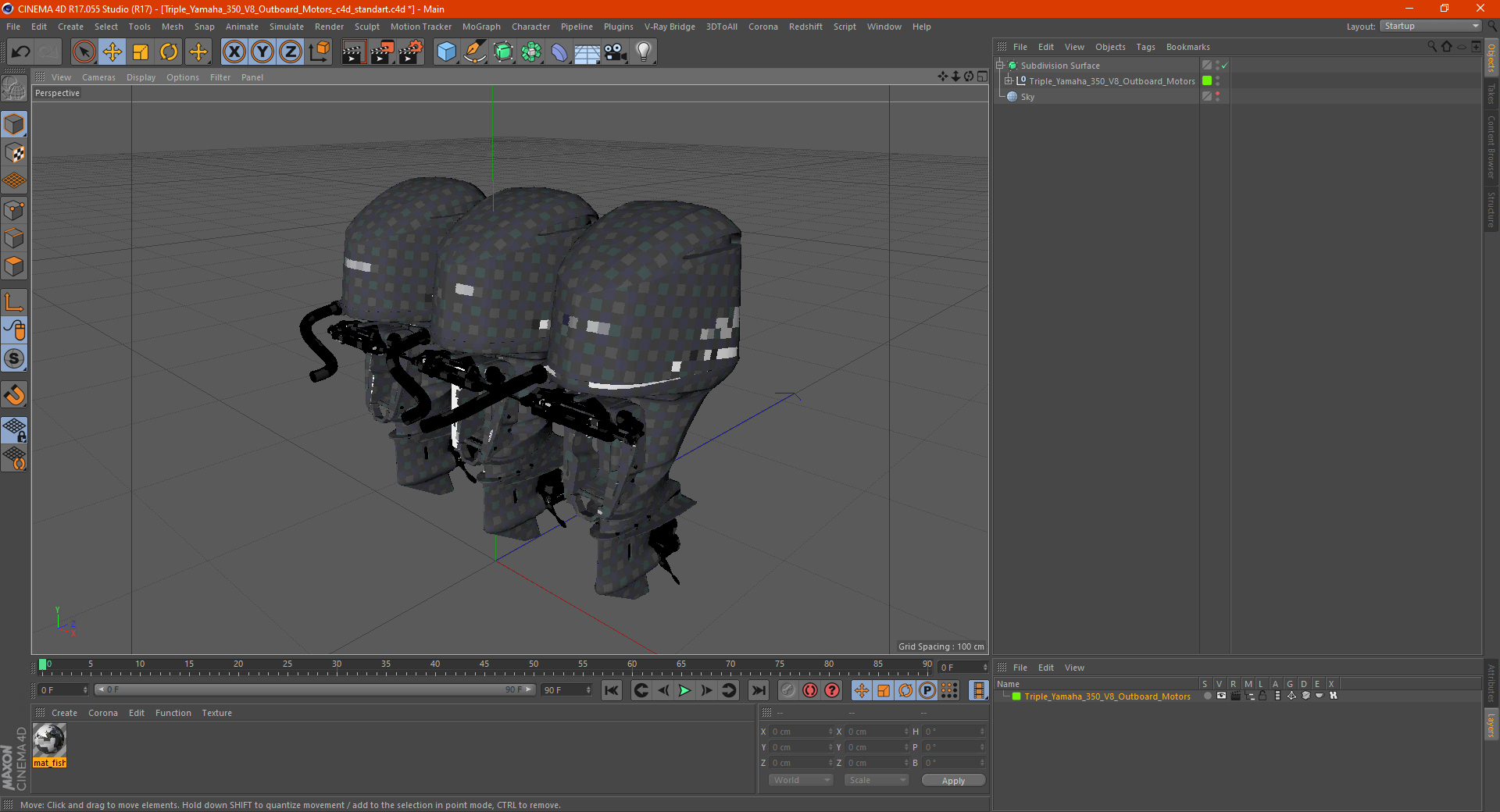The width and height of the screenshot is (1500, 812).
Task: Activate the Rotate tool
Action: coord(169,52)
